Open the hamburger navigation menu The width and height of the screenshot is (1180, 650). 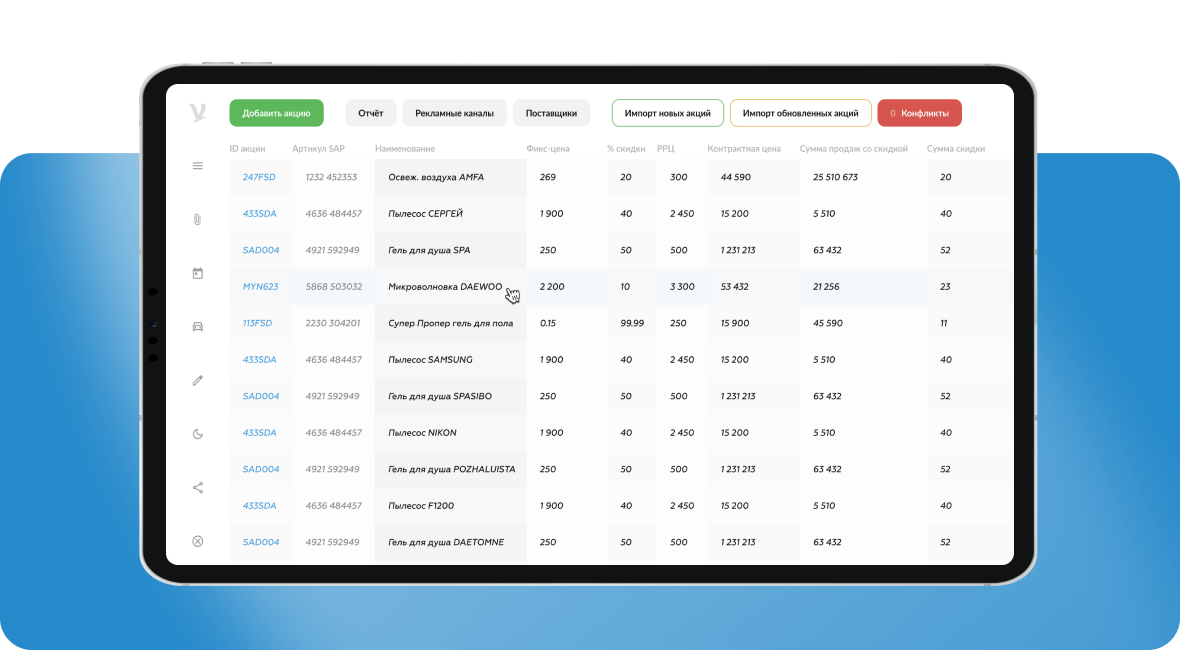point(197,166)
